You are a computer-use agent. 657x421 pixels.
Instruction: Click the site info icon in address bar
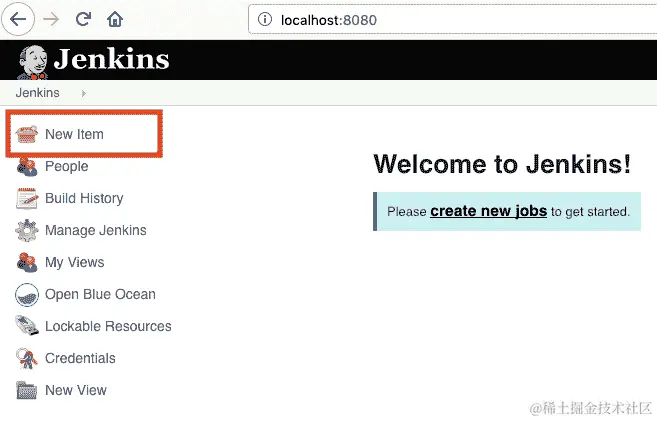click(265, 19)
